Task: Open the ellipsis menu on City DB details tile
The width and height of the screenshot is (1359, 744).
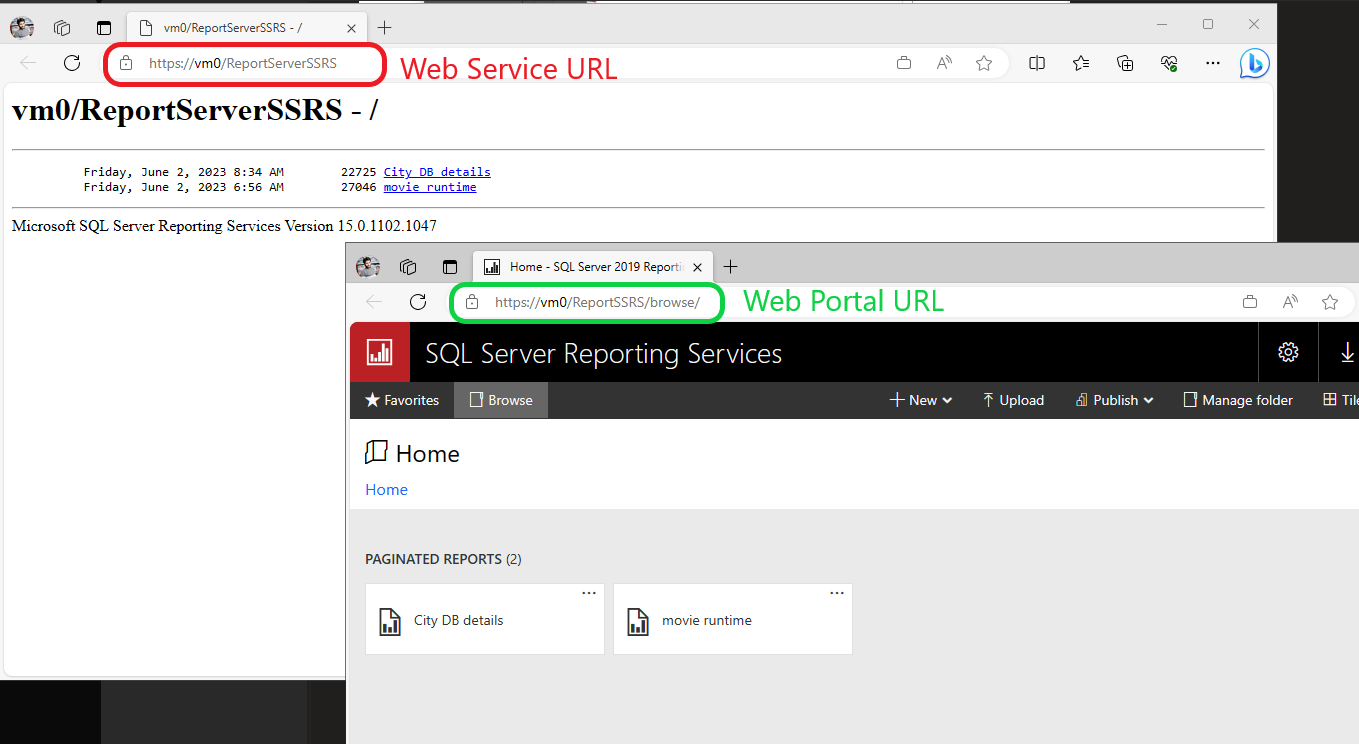Action: tap(589, 593)
